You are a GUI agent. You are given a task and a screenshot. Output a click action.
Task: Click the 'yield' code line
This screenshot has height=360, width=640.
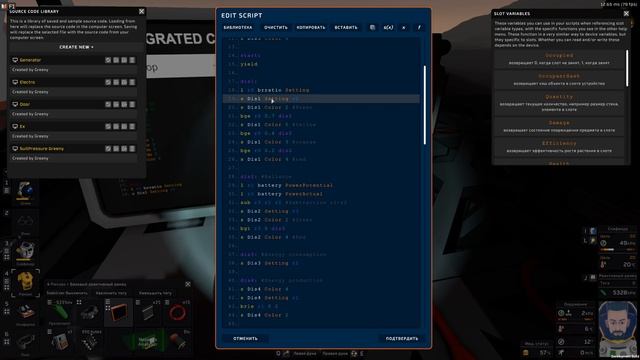[249, 64]
